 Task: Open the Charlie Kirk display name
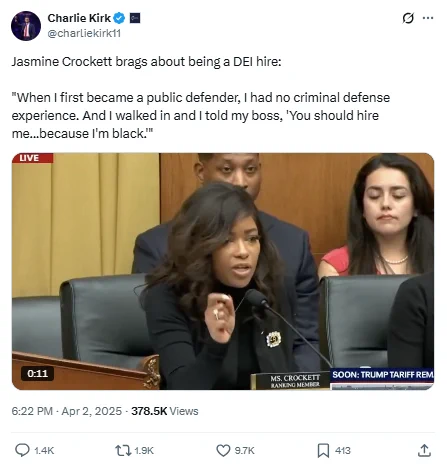(x=79, y=18)
